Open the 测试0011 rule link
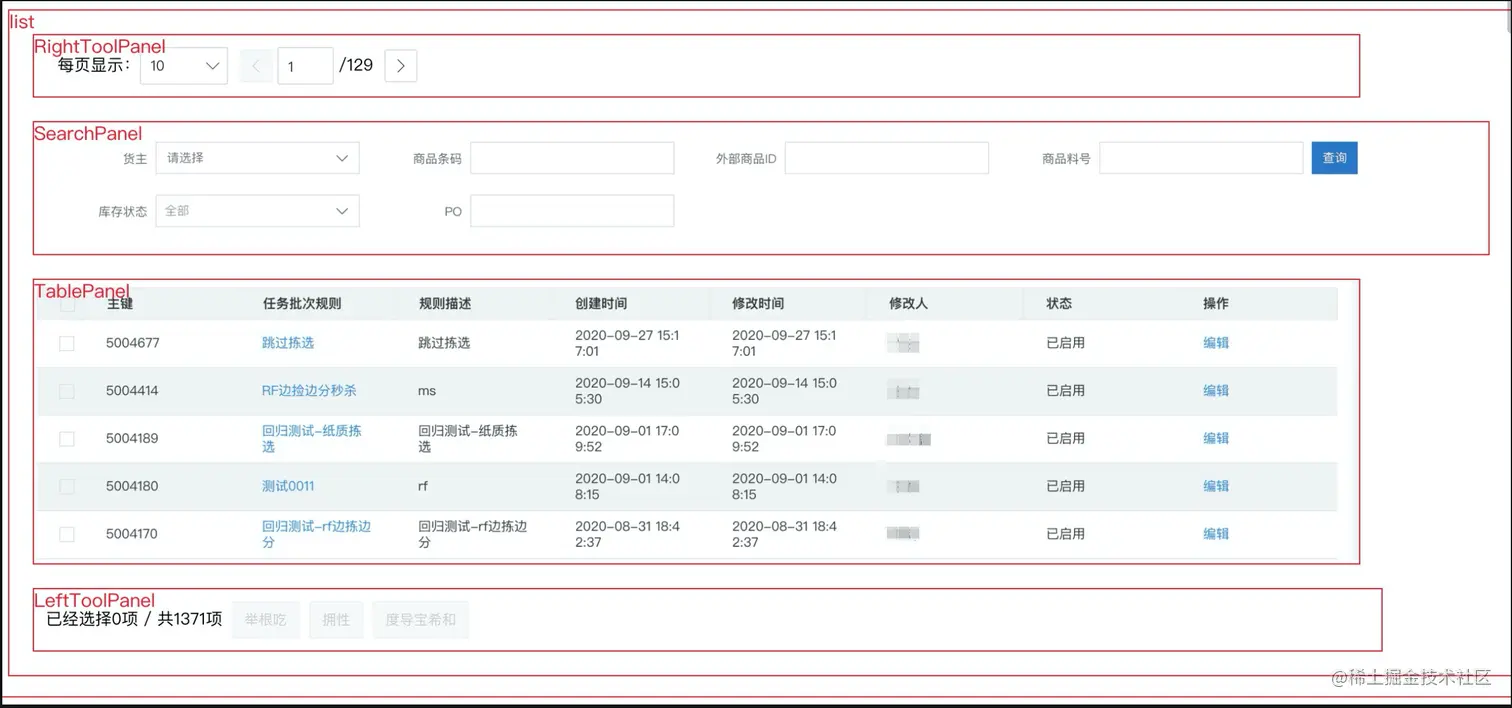Viewport: 1512px width, 708px height. click(x=288, y=486)
